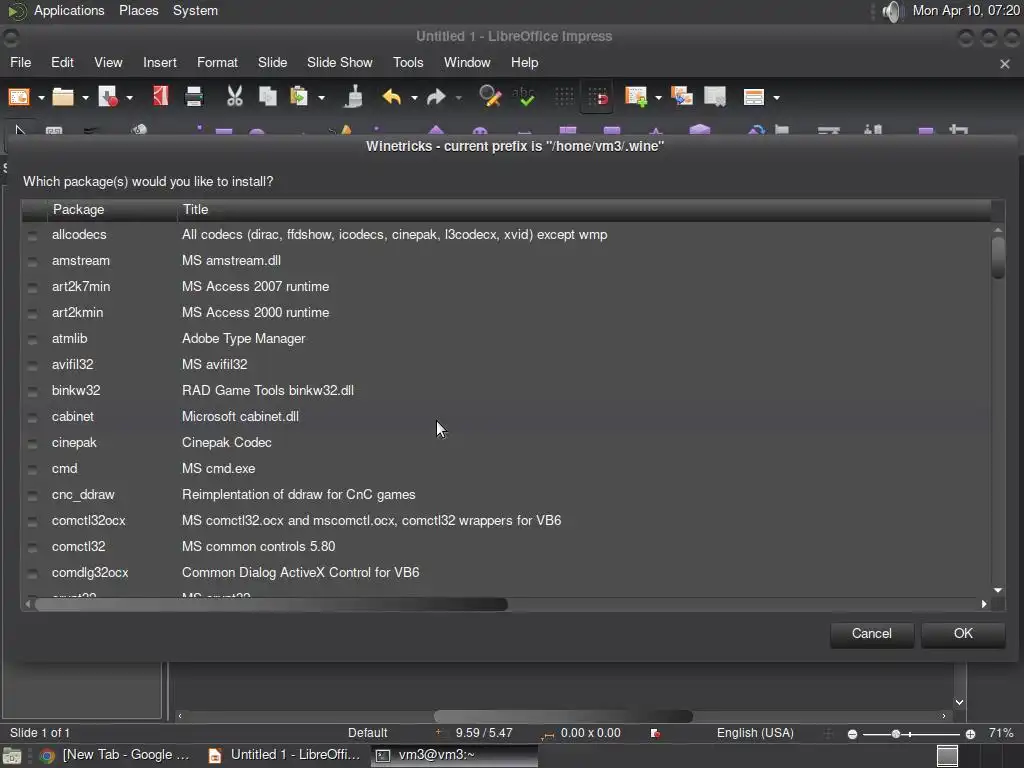Image resolution: width=1024 pixels, height=768 pixels.
Task: Open the Slide Show menu
Action: click(340, 63)
